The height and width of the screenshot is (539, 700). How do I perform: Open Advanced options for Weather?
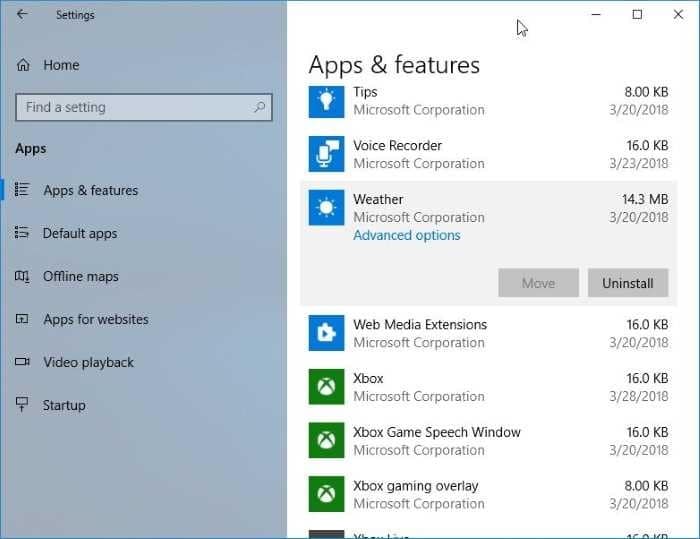point(406,235)
